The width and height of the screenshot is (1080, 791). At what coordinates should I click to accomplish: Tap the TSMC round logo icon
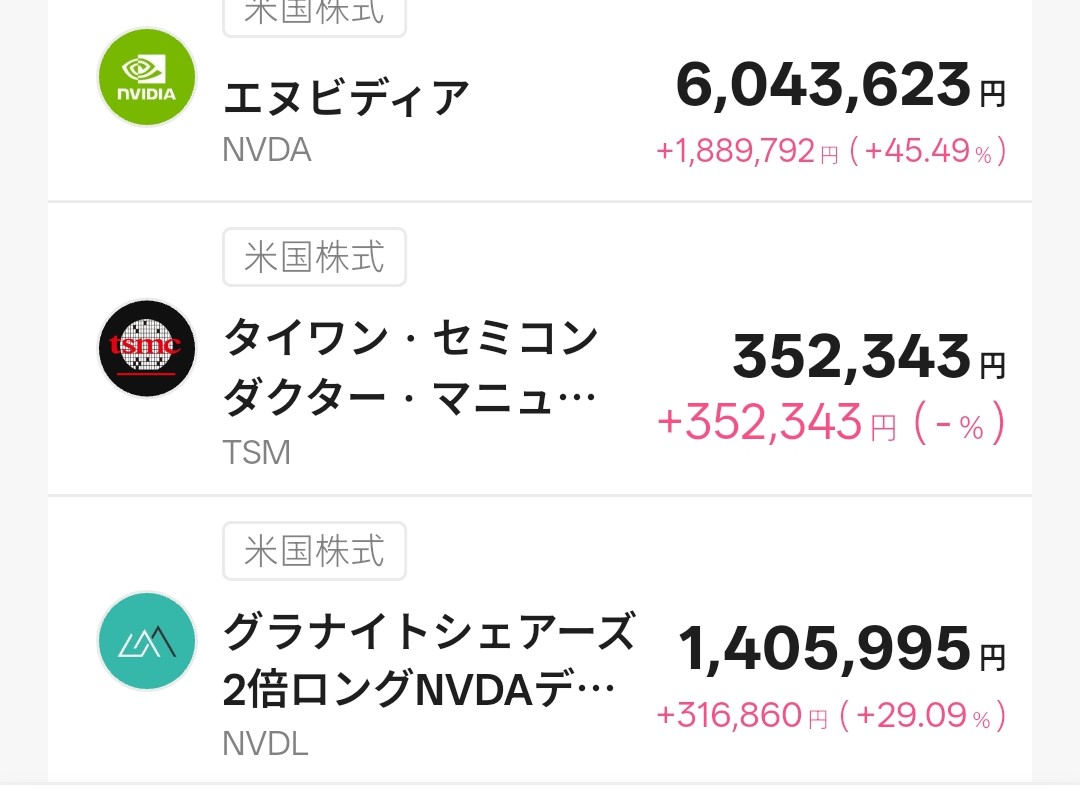click(147, 348)
